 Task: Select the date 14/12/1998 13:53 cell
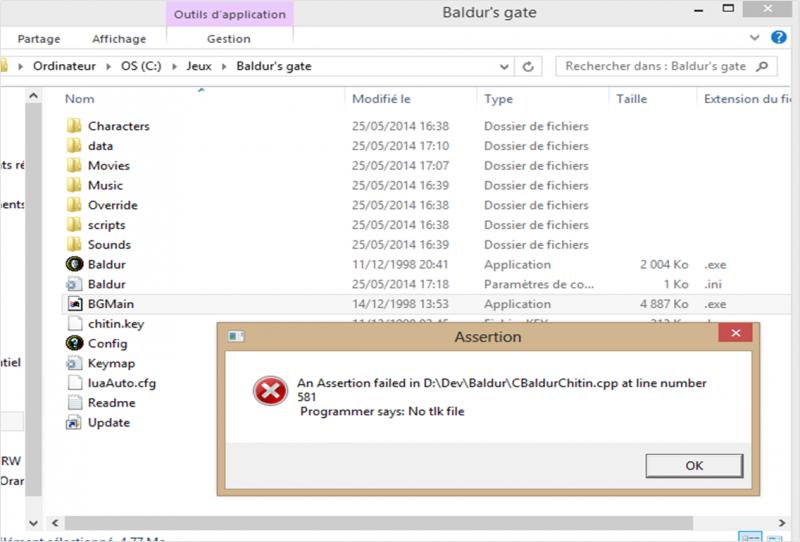[400, 304]
